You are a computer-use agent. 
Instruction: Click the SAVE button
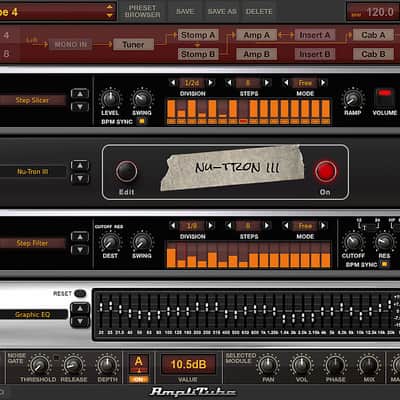(x=185, y=11)
